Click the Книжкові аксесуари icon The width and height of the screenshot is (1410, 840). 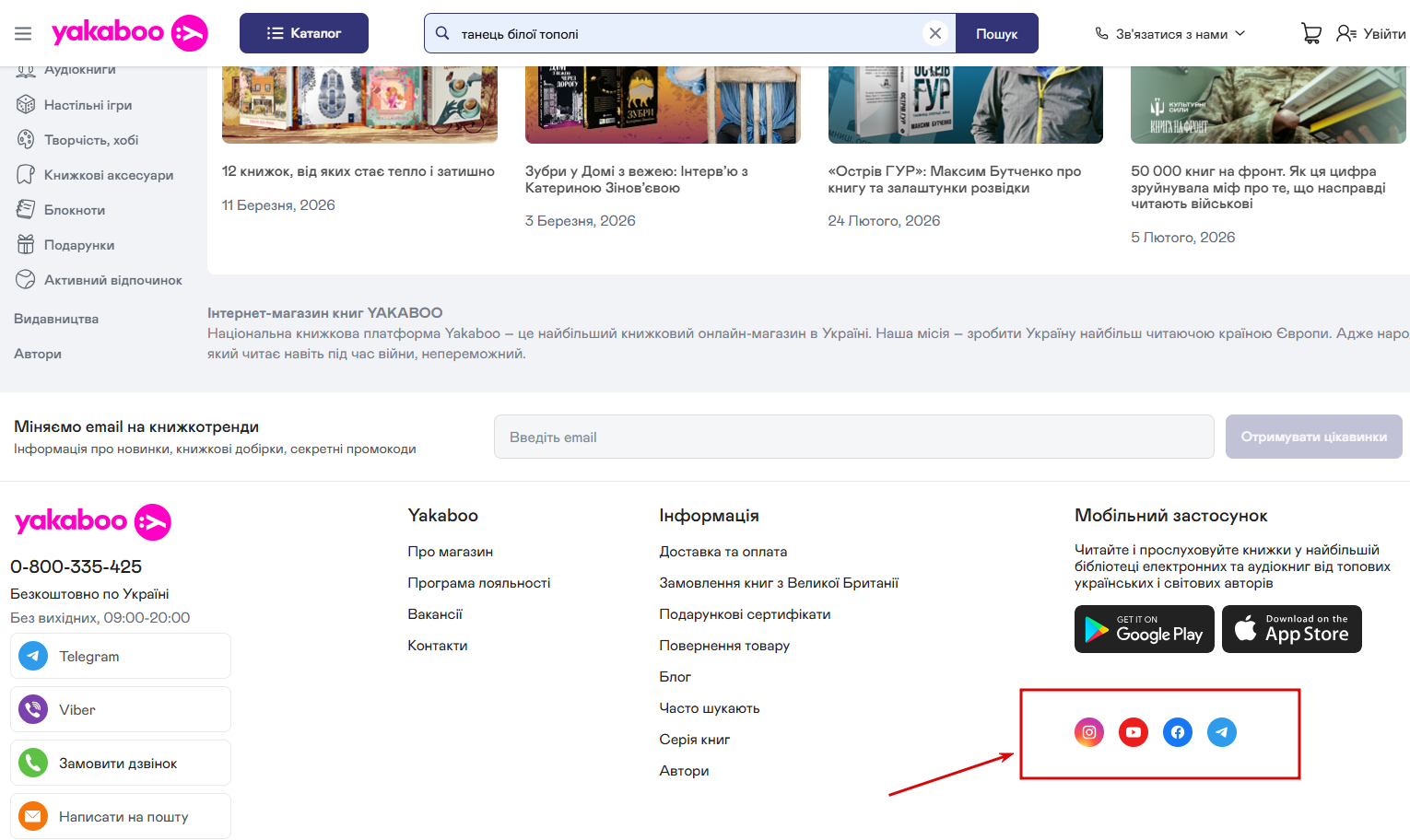tap(26, 175)
